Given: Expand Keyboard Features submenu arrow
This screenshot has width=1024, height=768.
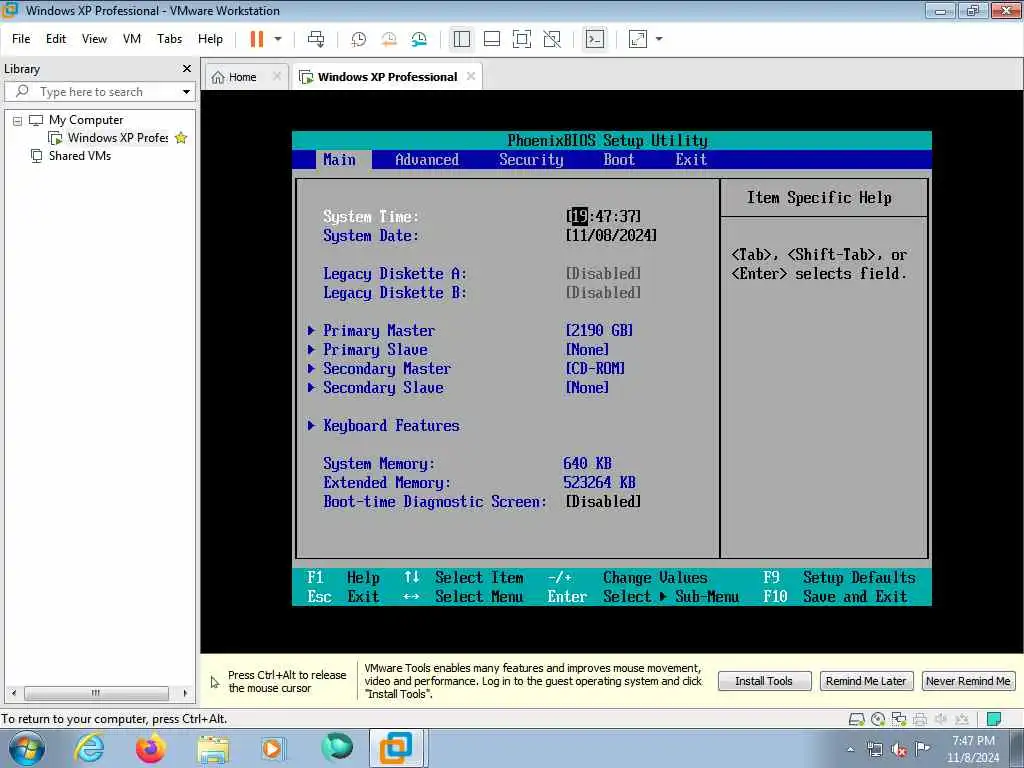Looking at the screenshot, I should click(312, 426).
